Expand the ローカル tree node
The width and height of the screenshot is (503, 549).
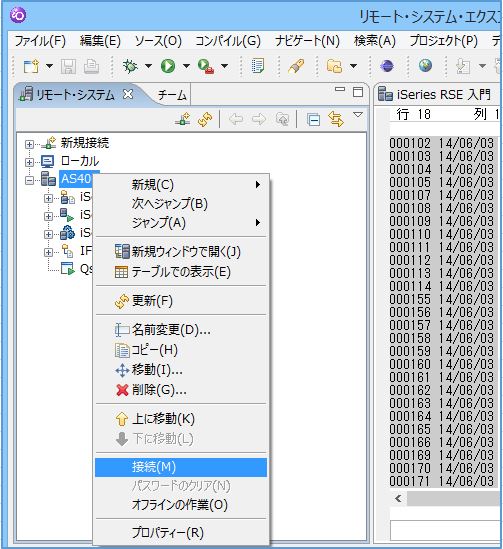(29, 162)
